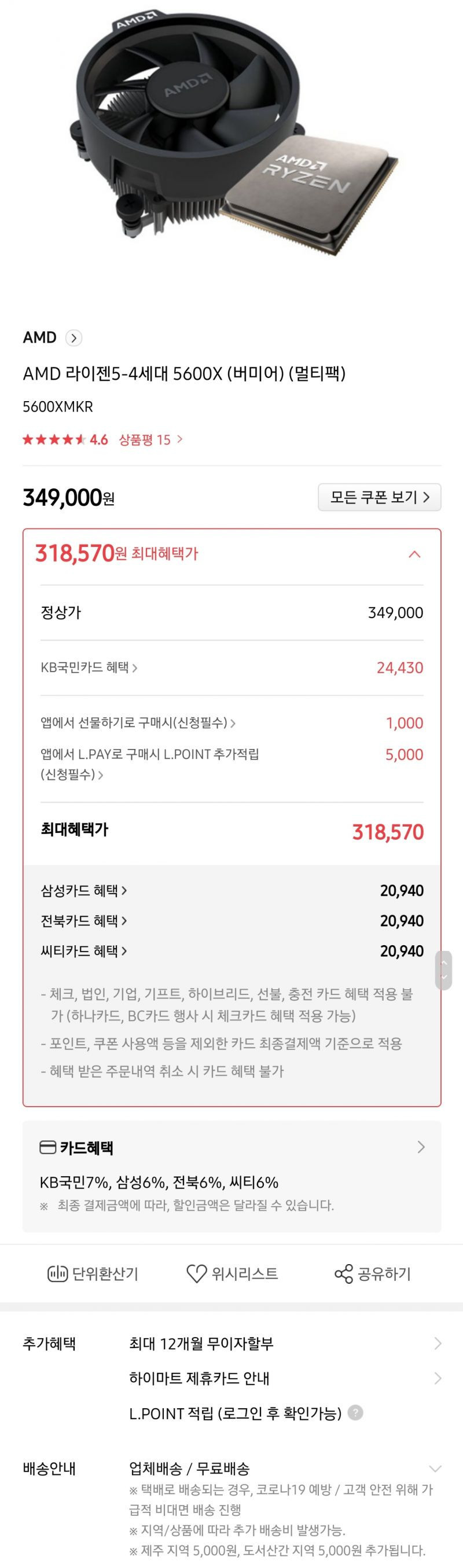Collapse the 최대혜택가 price breakdown chevron

pyautogui.click(x=414, y=554)
